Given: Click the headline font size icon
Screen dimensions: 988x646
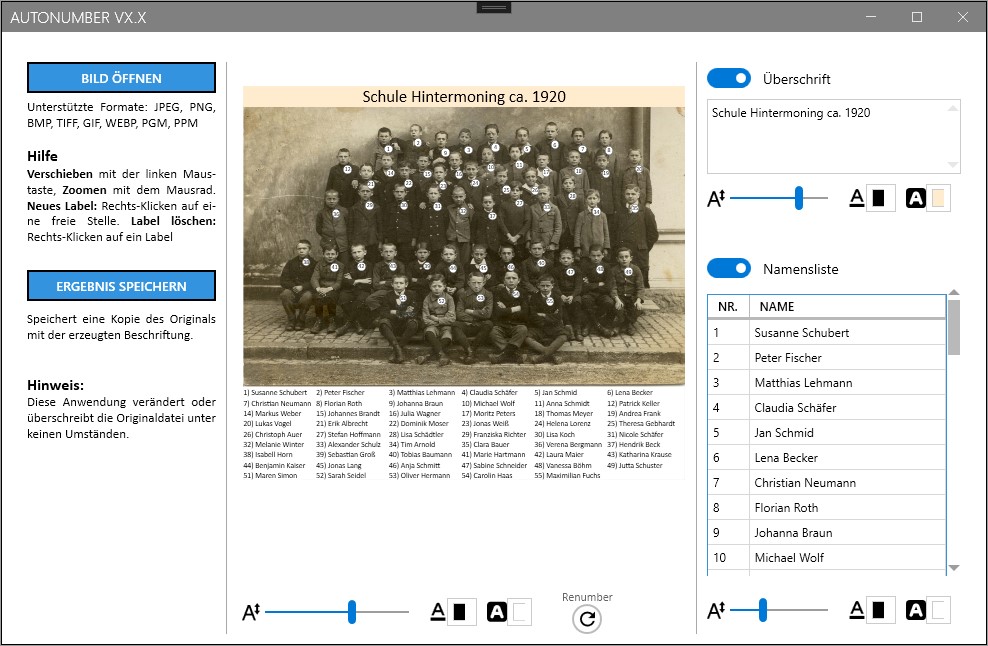Looking at the screenshot, I should pyautogui.click(x=716, y=199).
